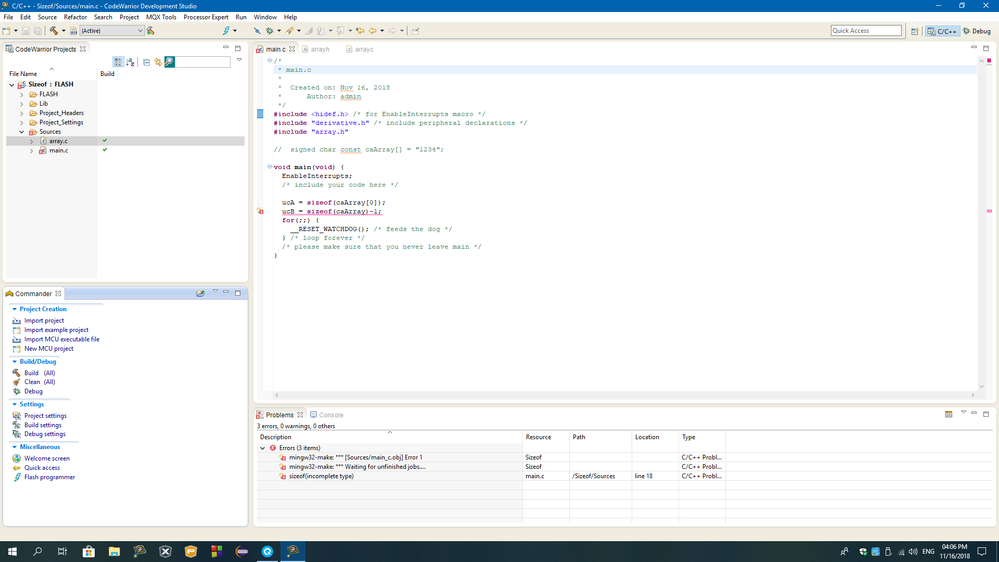Click the Commander panel toolbar folder icon
The height and width of the screenshot is (562, 999).
[x=200, y=293]
